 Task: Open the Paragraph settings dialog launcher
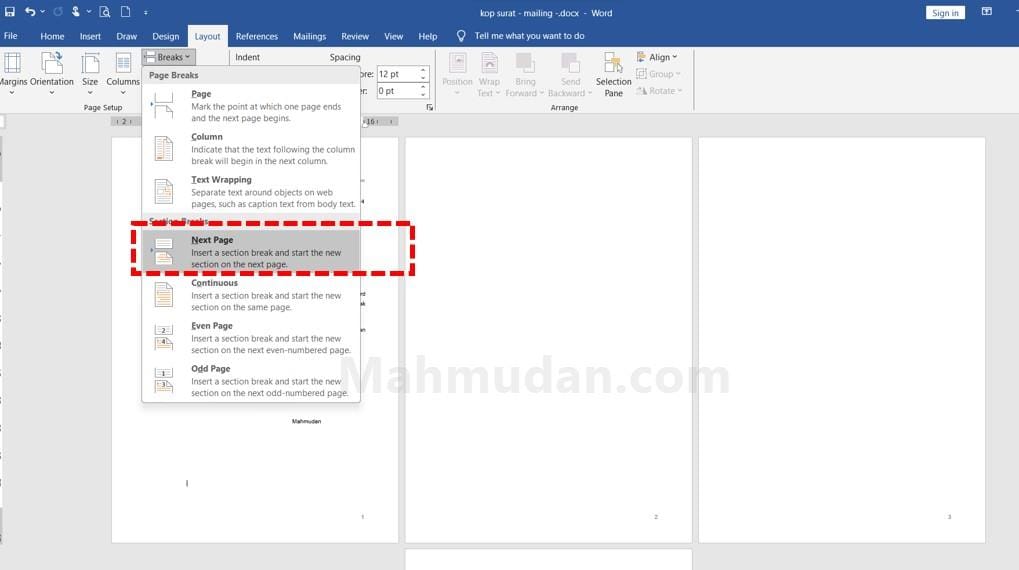click(430, 107)
